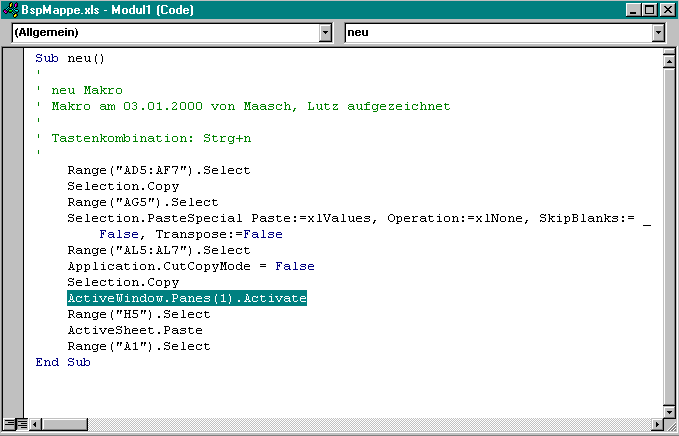Click the 'Sub neu()' line
The height and width of the screenshot is (436, 679).
[x=70, y=58]
